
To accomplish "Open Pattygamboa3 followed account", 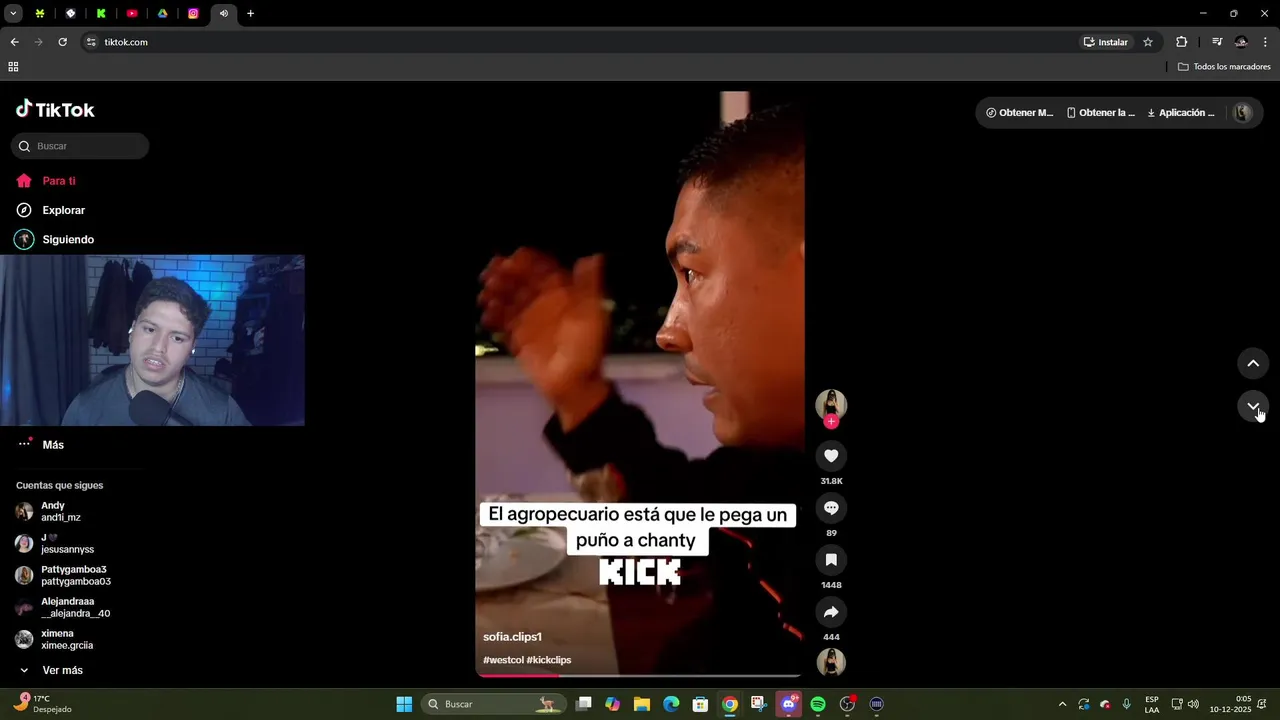I will point(74,576).
